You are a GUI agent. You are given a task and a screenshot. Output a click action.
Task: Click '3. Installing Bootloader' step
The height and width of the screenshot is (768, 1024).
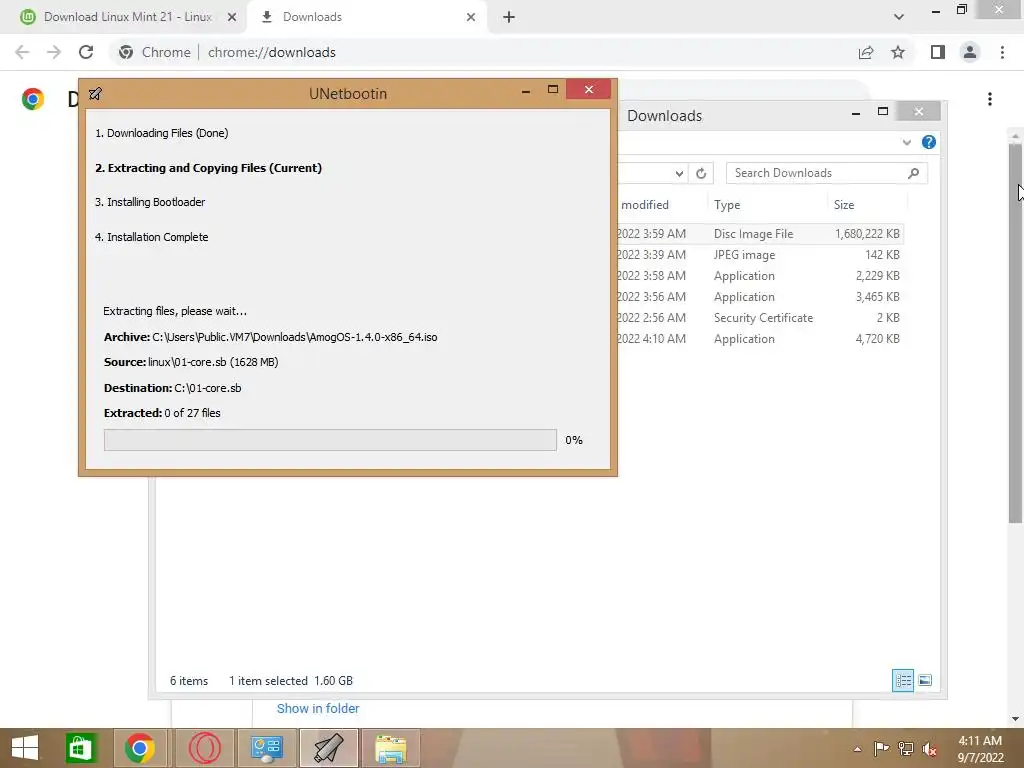pyautogui.click(x=150, y=202)
